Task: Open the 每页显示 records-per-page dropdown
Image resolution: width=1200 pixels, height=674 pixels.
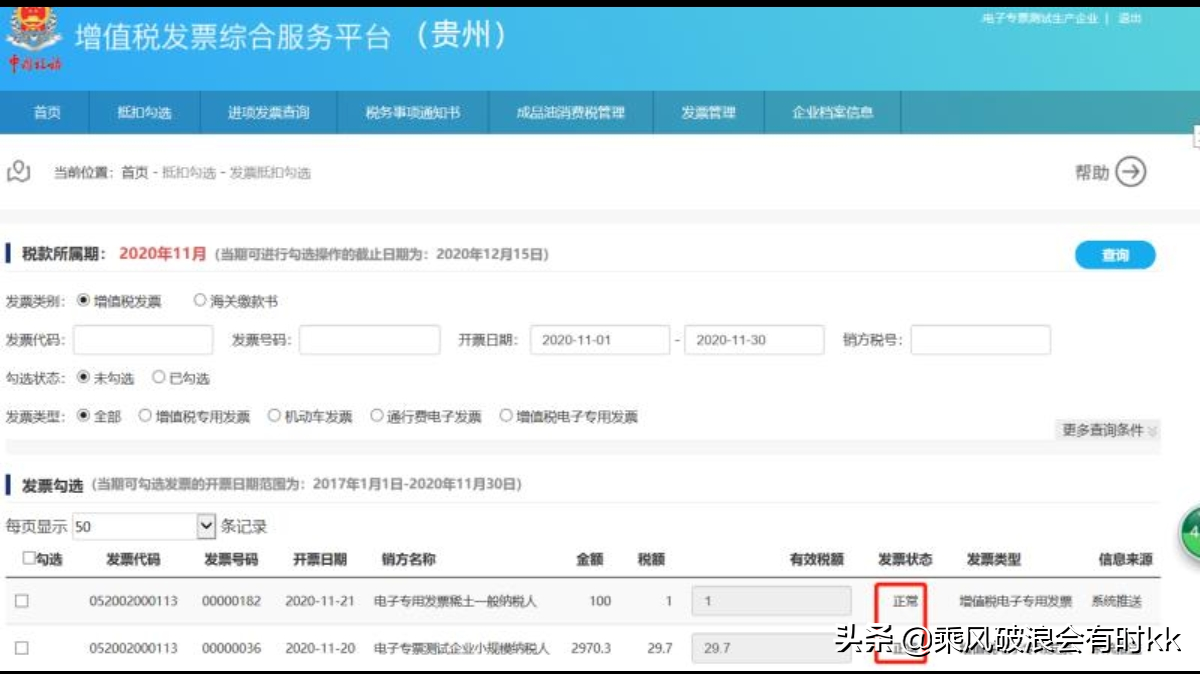Action: pyautogui.click(x=204, y=524)
